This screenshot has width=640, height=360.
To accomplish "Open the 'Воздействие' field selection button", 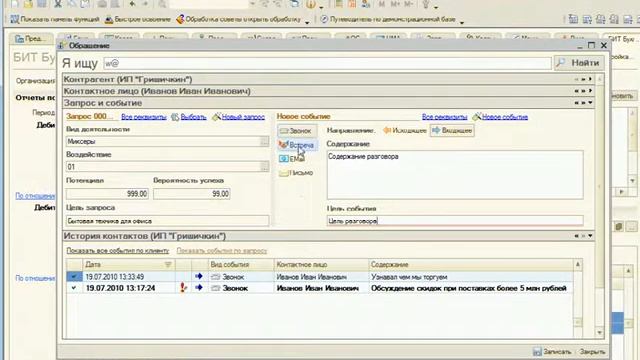I will point(264,167).
